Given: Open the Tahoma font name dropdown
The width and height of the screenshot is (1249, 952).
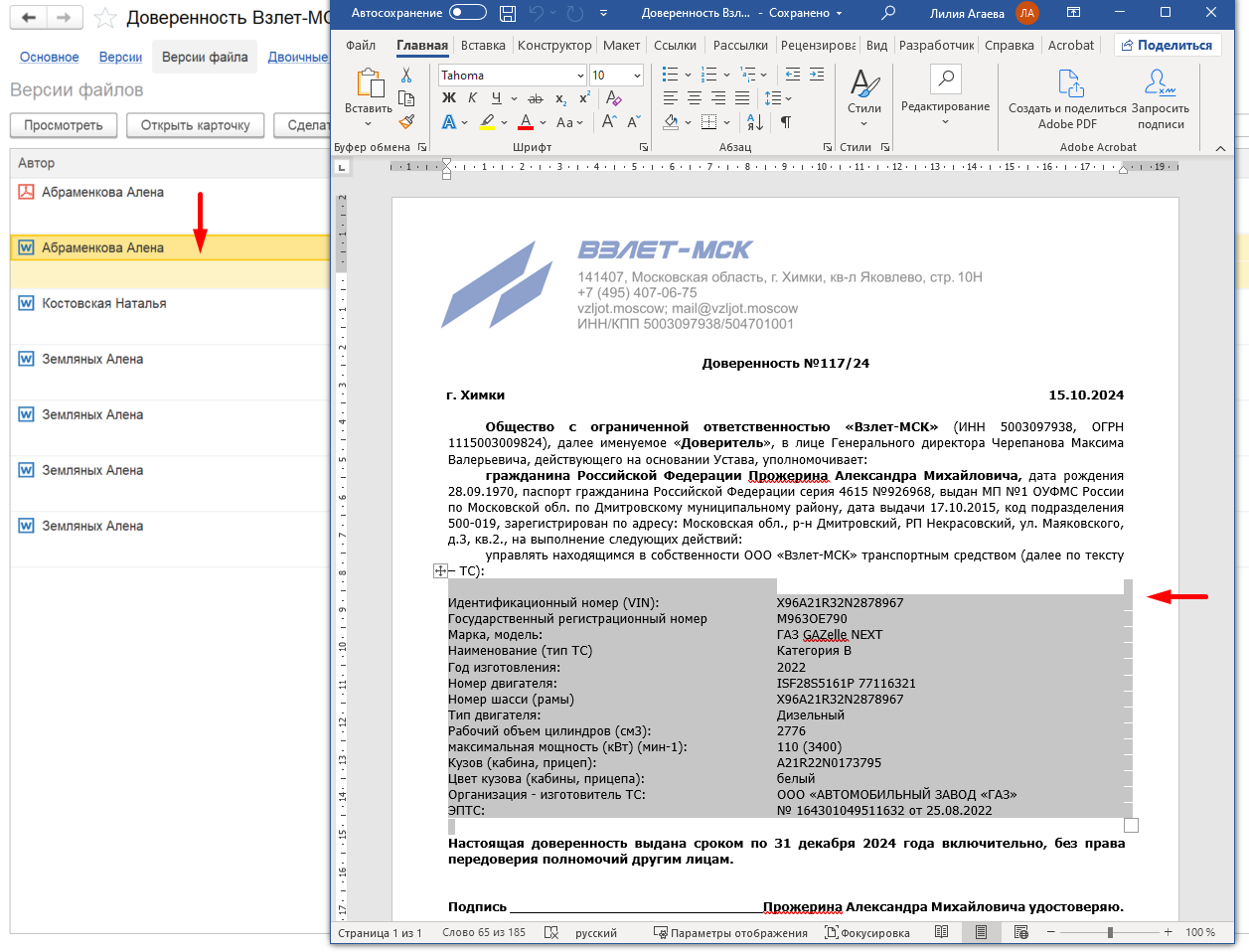Looking at the screenshot, I should tap(581, 76).
